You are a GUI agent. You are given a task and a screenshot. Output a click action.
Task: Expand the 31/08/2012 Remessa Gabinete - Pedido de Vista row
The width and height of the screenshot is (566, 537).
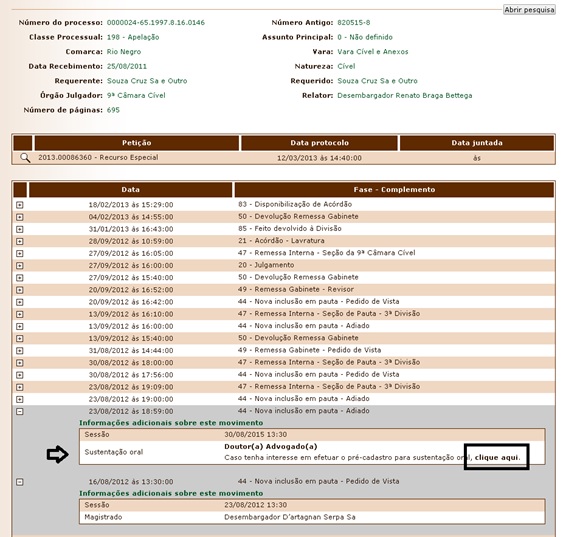pos(20,350)
